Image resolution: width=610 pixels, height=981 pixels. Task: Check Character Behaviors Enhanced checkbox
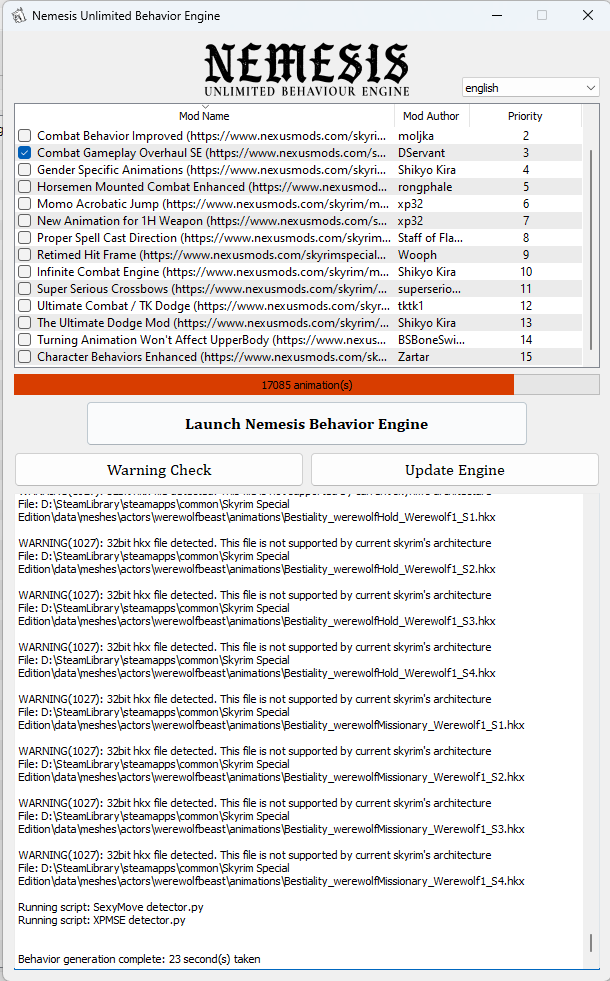click(x=24, y=357)
